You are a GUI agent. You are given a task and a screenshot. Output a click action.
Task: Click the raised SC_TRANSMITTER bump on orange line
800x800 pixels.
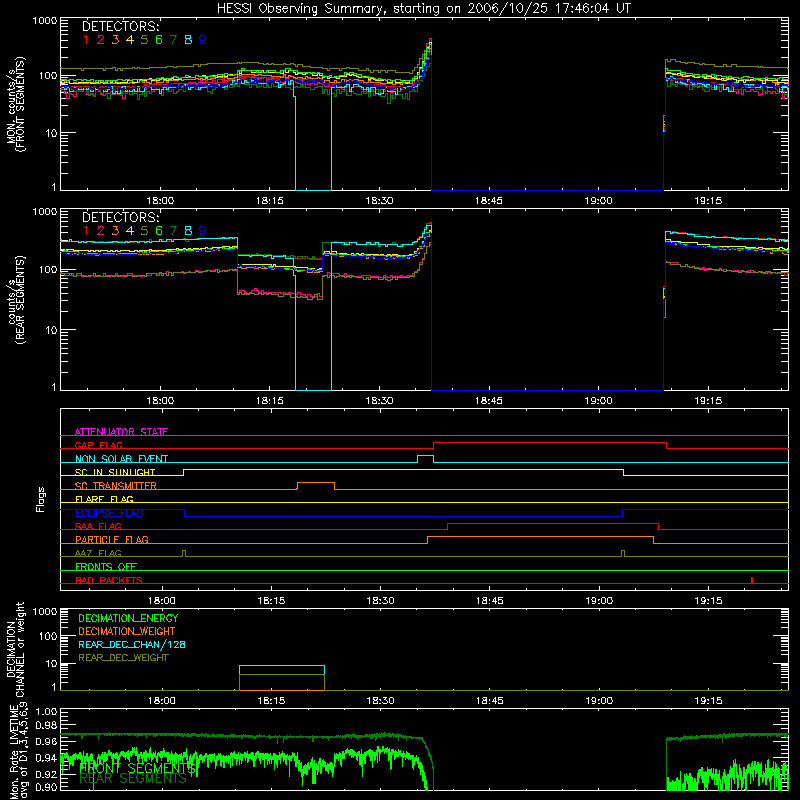[x=316, y=486]
